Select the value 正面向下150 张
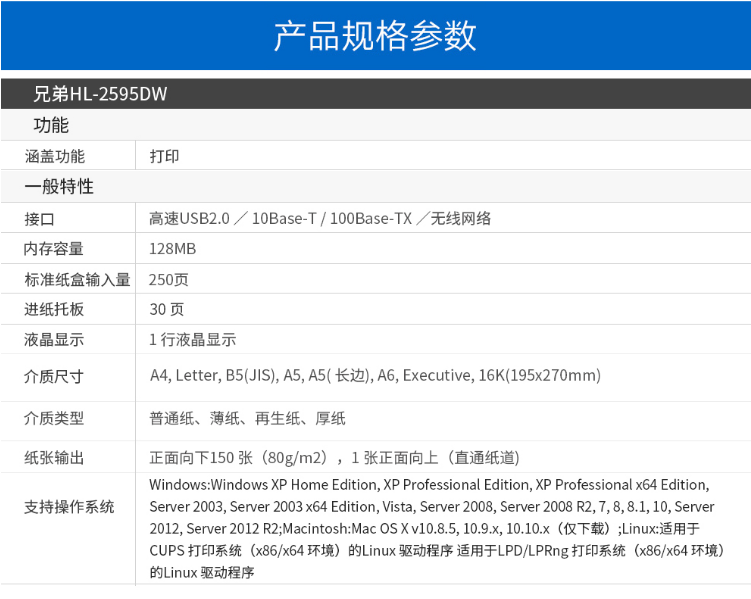751x599 pixels. pos(334,458)
